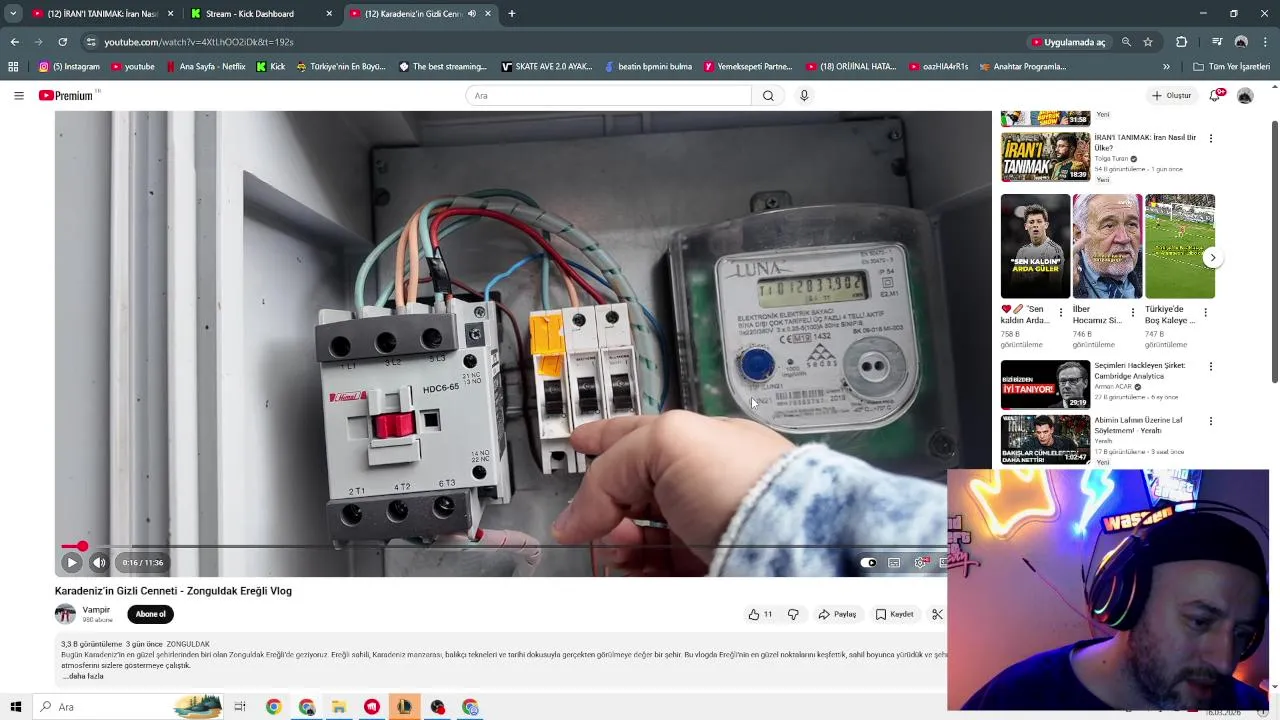The height and width of the screenshot is (720, 1280).
Task: Click the Oluştur create button
Action: coord(1171,95)
